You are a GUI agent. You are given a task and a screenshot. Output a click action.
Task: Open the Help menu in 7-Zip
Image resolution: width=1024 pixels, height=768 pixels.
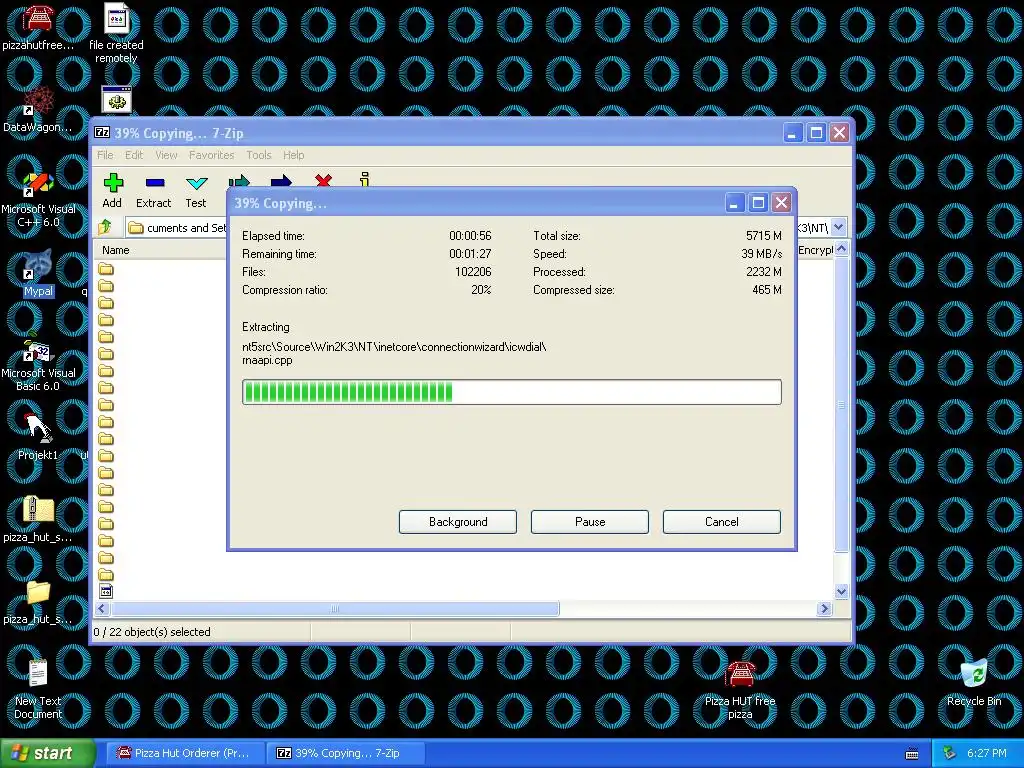293,155
